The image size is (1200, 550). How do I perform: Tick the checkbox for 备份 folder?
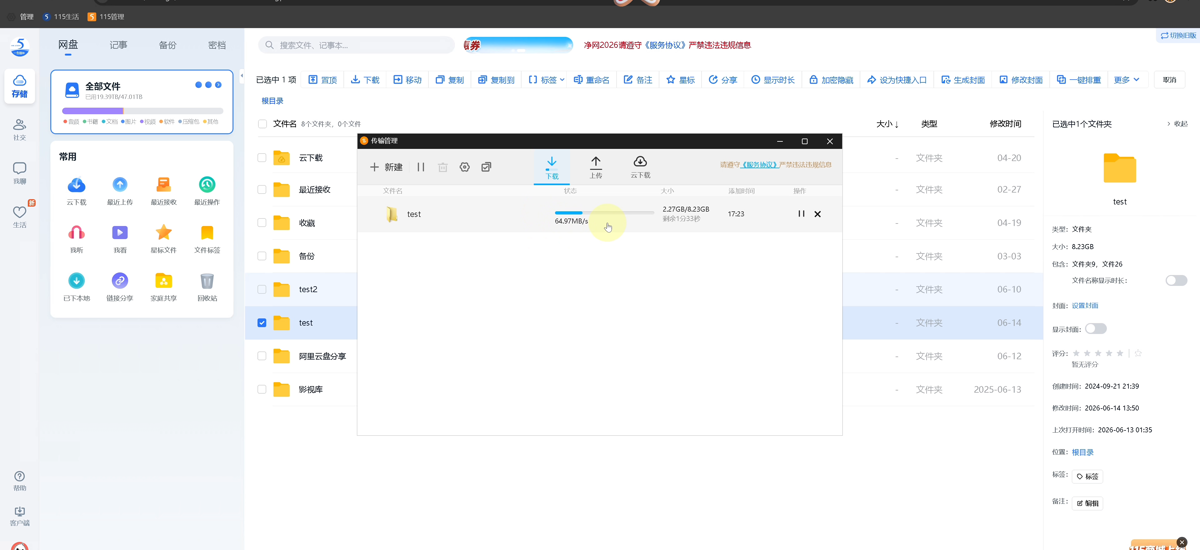coord(262,256)
